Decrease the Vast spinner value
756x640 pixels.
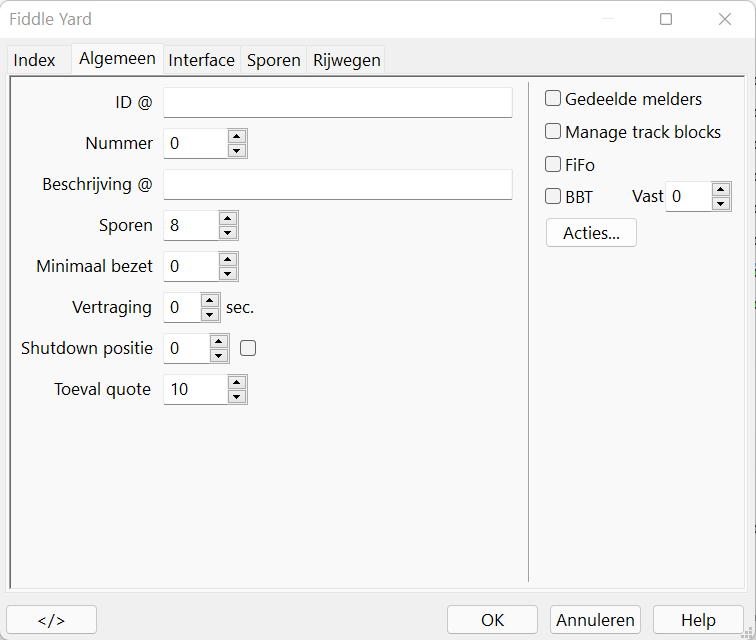(x=720, y=204)
